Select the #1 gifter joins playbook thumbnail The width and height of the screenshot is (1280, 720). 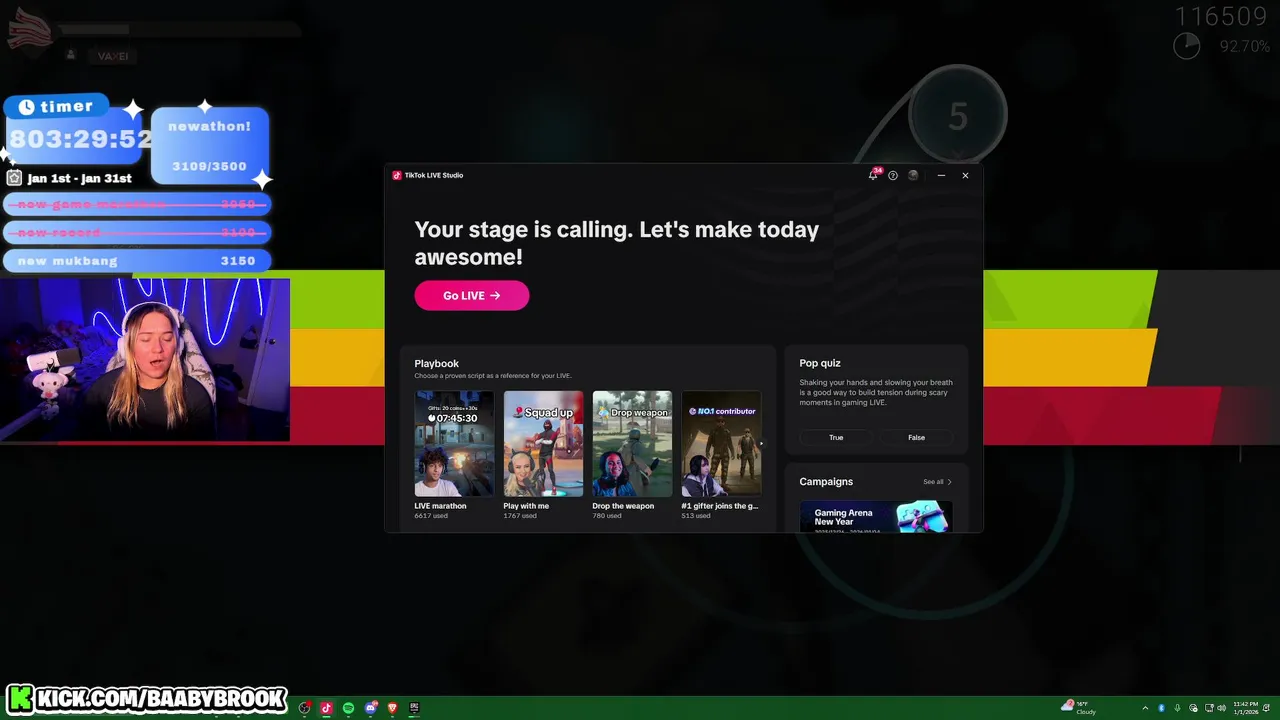[721, 443]
